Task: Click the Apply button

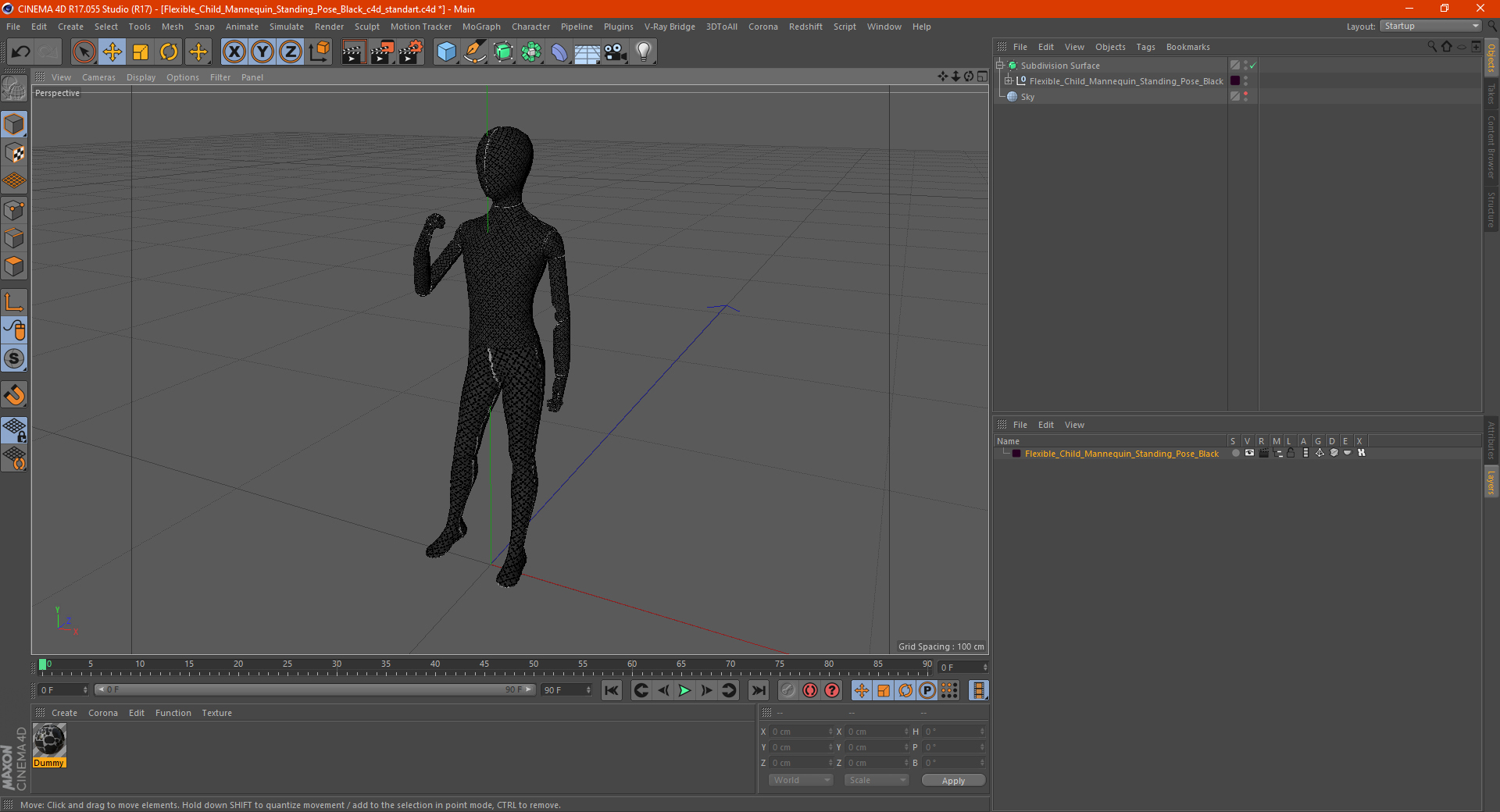Action: coord(953,781)
